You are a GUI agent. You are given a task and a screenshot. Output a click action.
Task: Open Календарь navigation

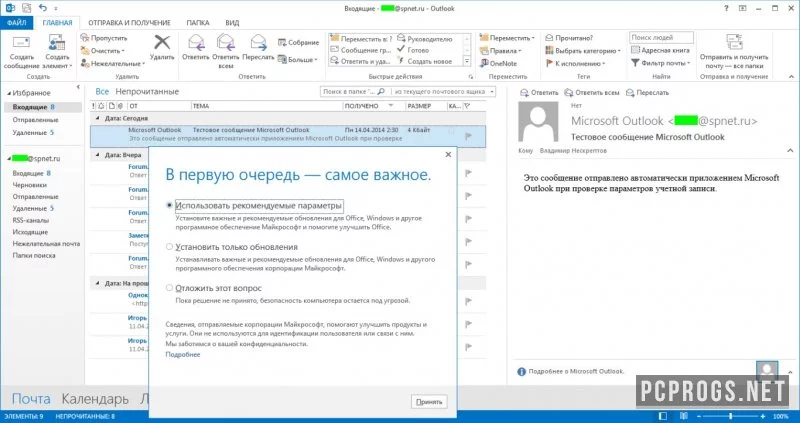tap(95, 399)
